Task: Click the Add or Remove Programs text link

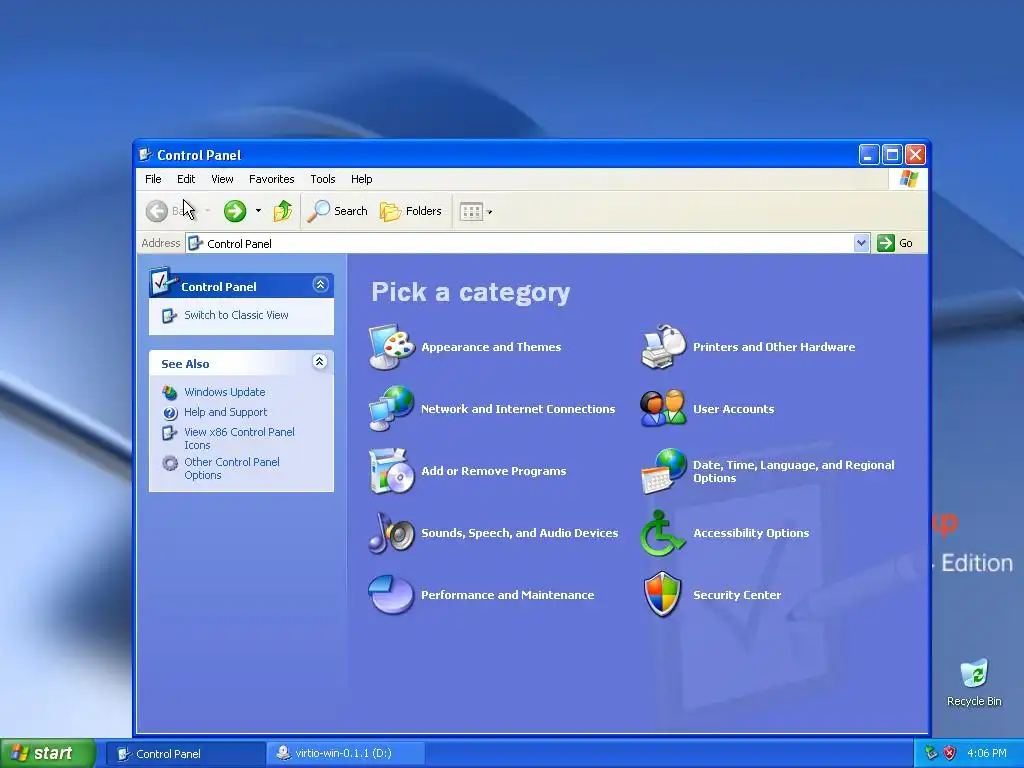Action: [x=494, y=471]
